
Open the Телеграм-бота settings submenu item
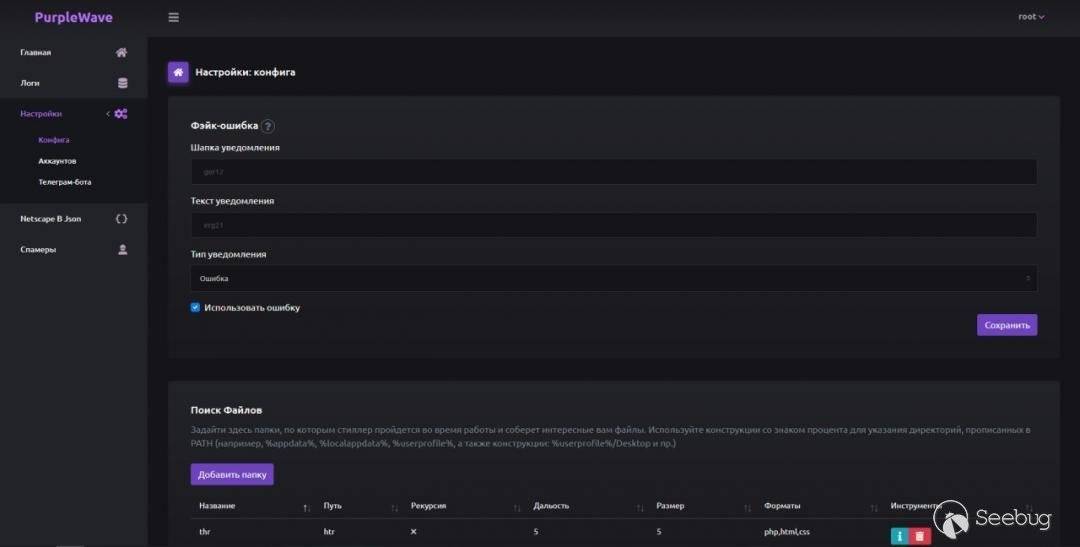(65, 182)
